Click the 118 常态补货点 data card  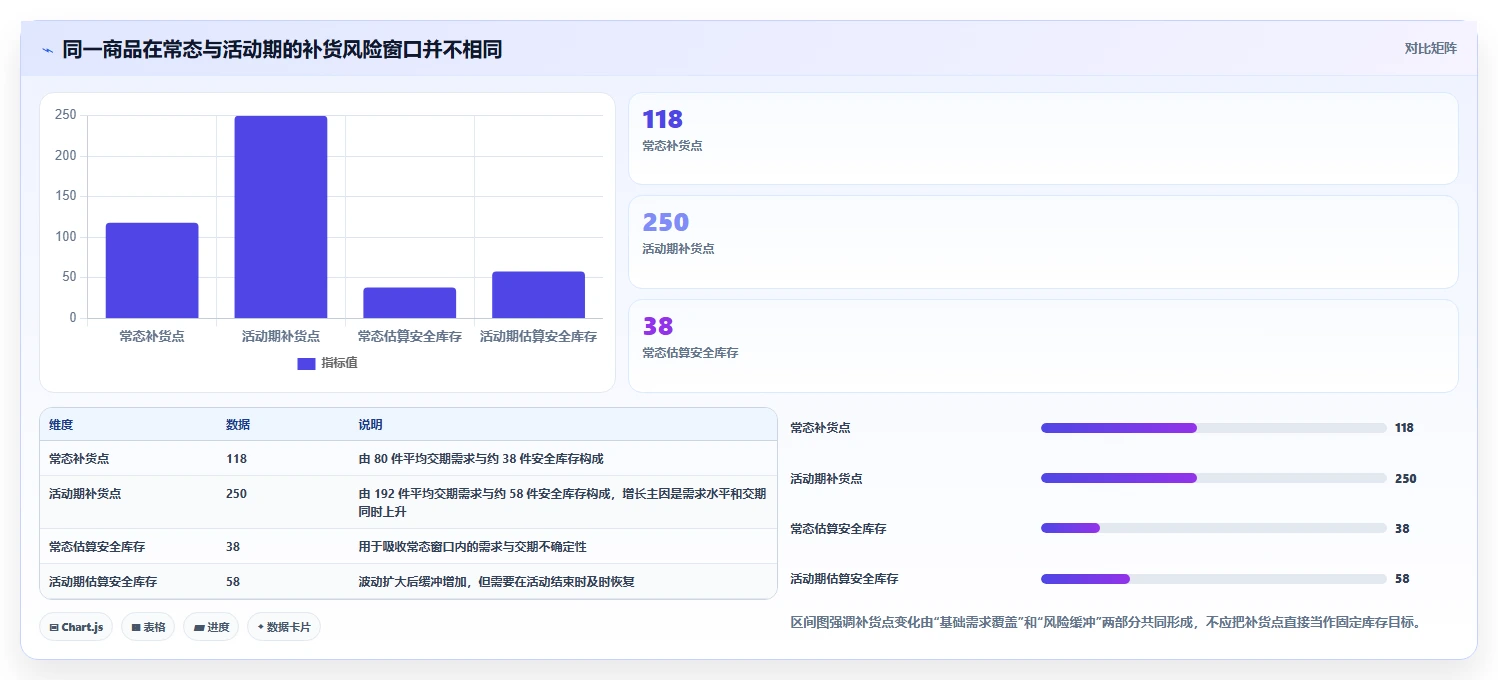[1043, 139]
